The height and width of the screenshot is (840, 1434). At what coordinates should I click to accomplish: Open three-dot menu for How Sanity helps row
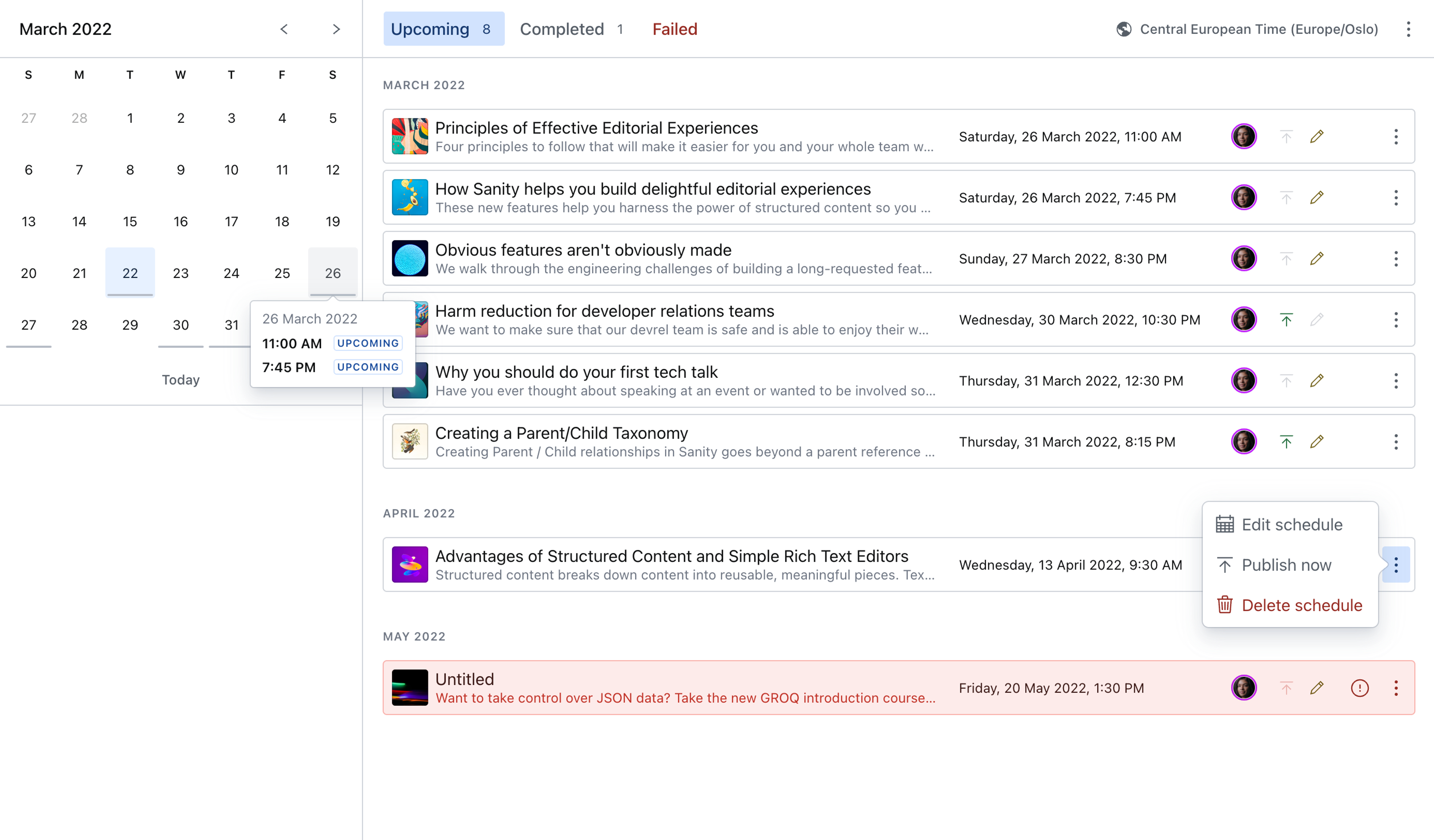point(1395,198)
